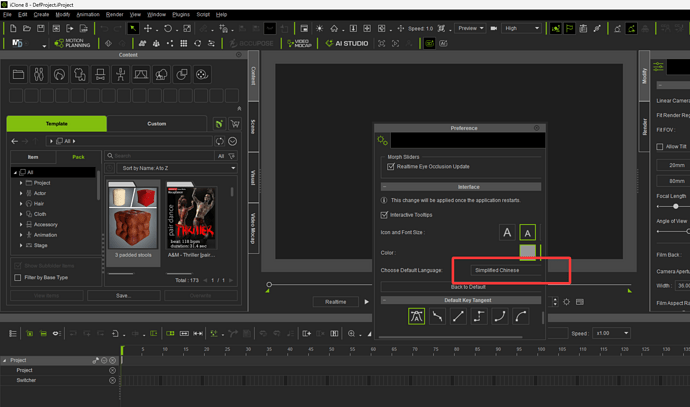Image resolution: width=690 pixels, height=407 pixels.
Task: Click the Template tab button
Action: 57,124
